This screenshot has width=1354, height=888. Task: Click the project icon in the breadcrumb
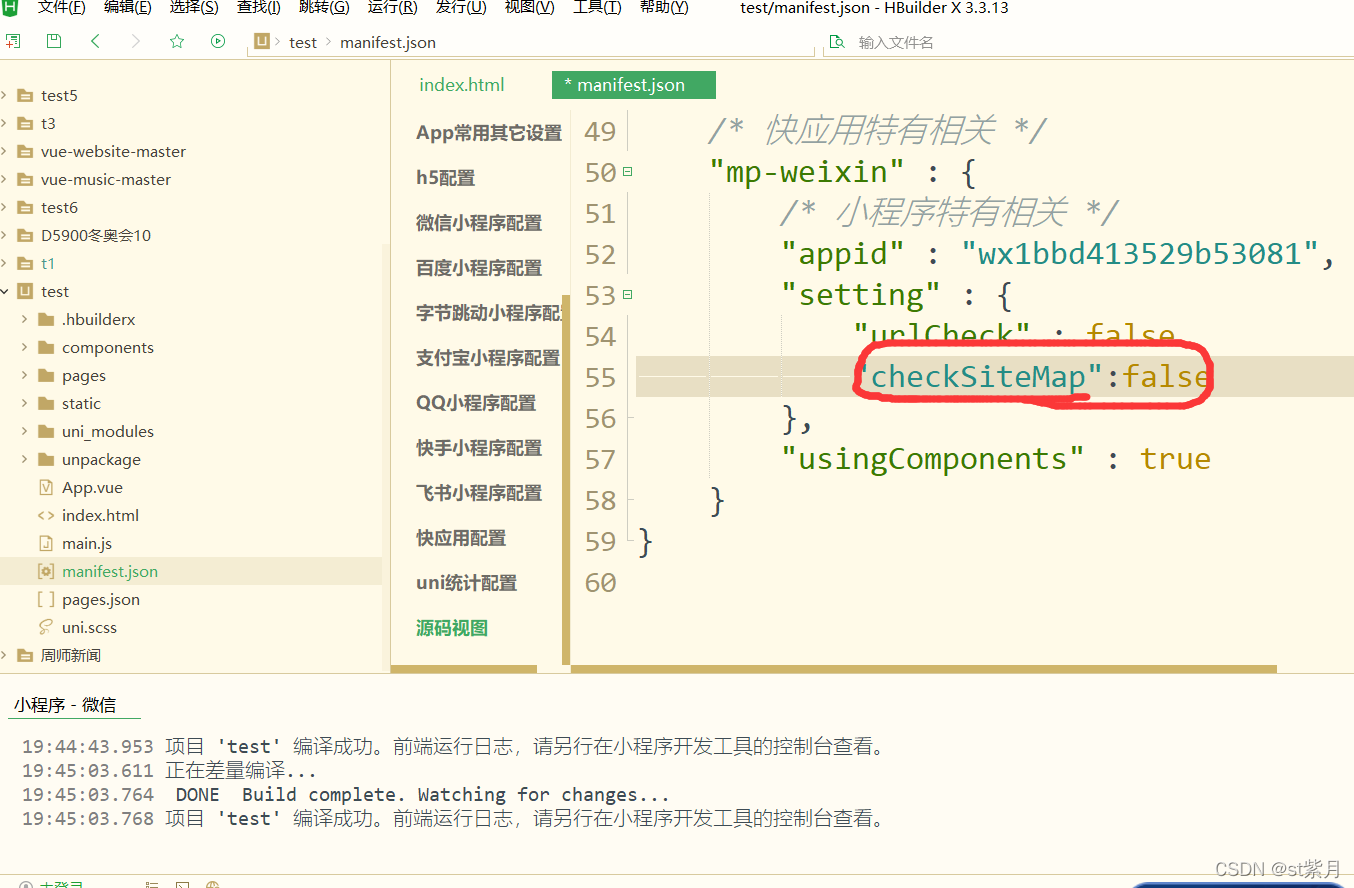(x=262, y=41)
